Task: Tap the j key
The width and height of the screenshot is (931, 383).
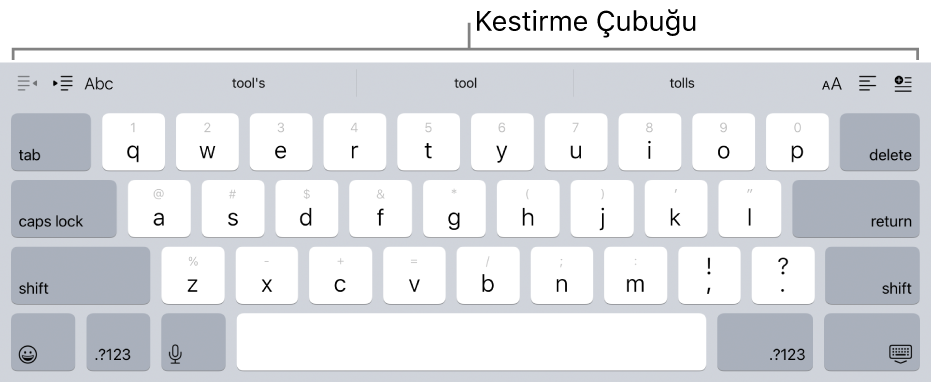Action: 602,209
